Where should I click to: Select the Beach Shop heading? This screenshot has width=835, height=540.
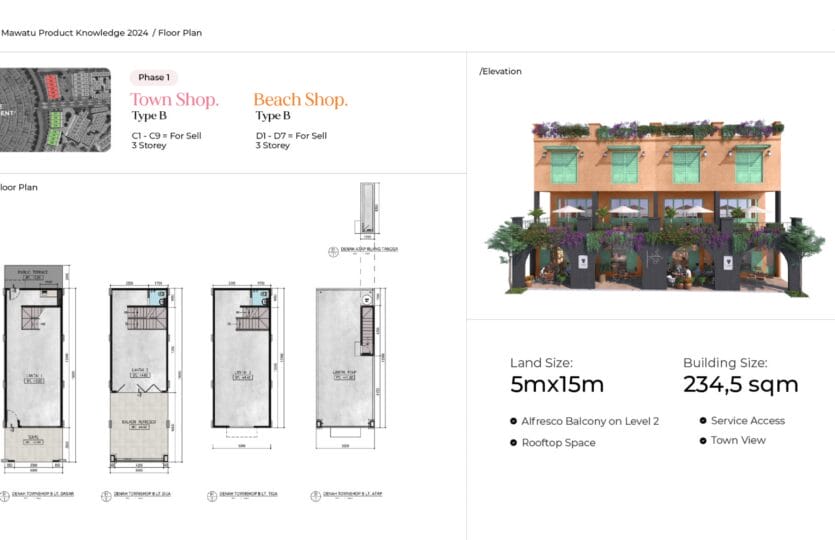click(300, 100)
